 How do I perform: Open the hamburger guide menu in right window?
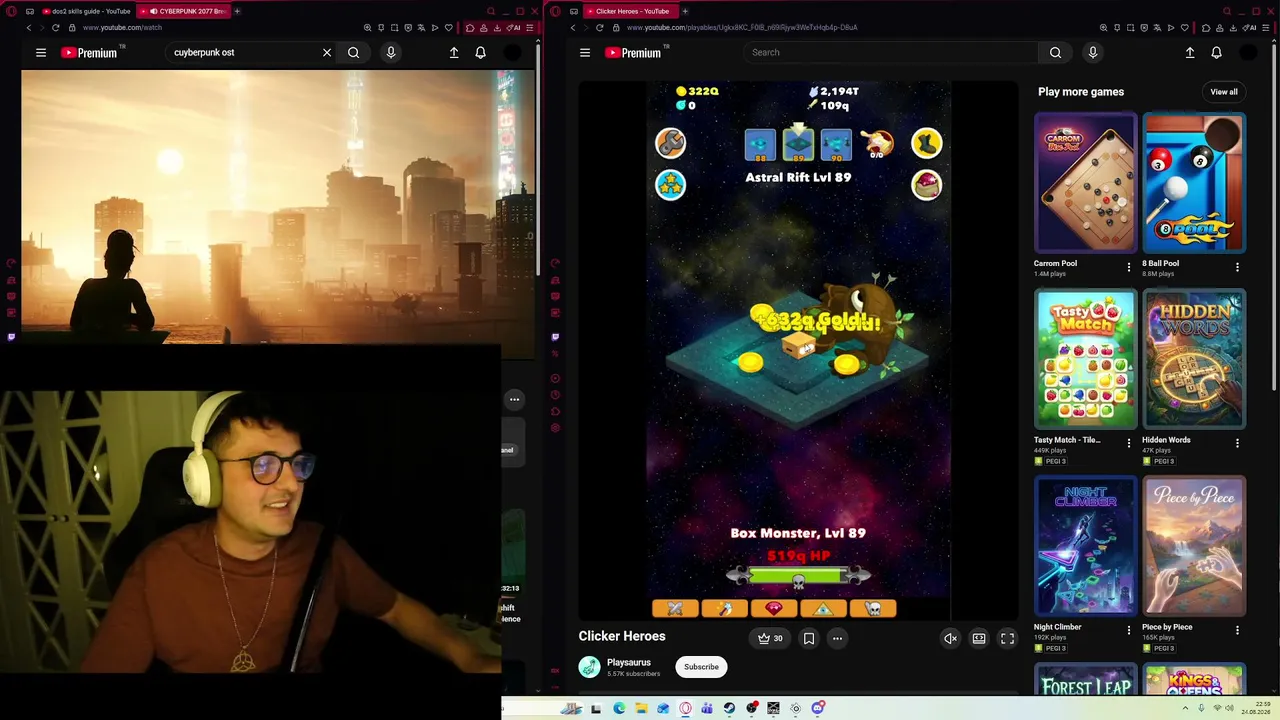point(585,53)
